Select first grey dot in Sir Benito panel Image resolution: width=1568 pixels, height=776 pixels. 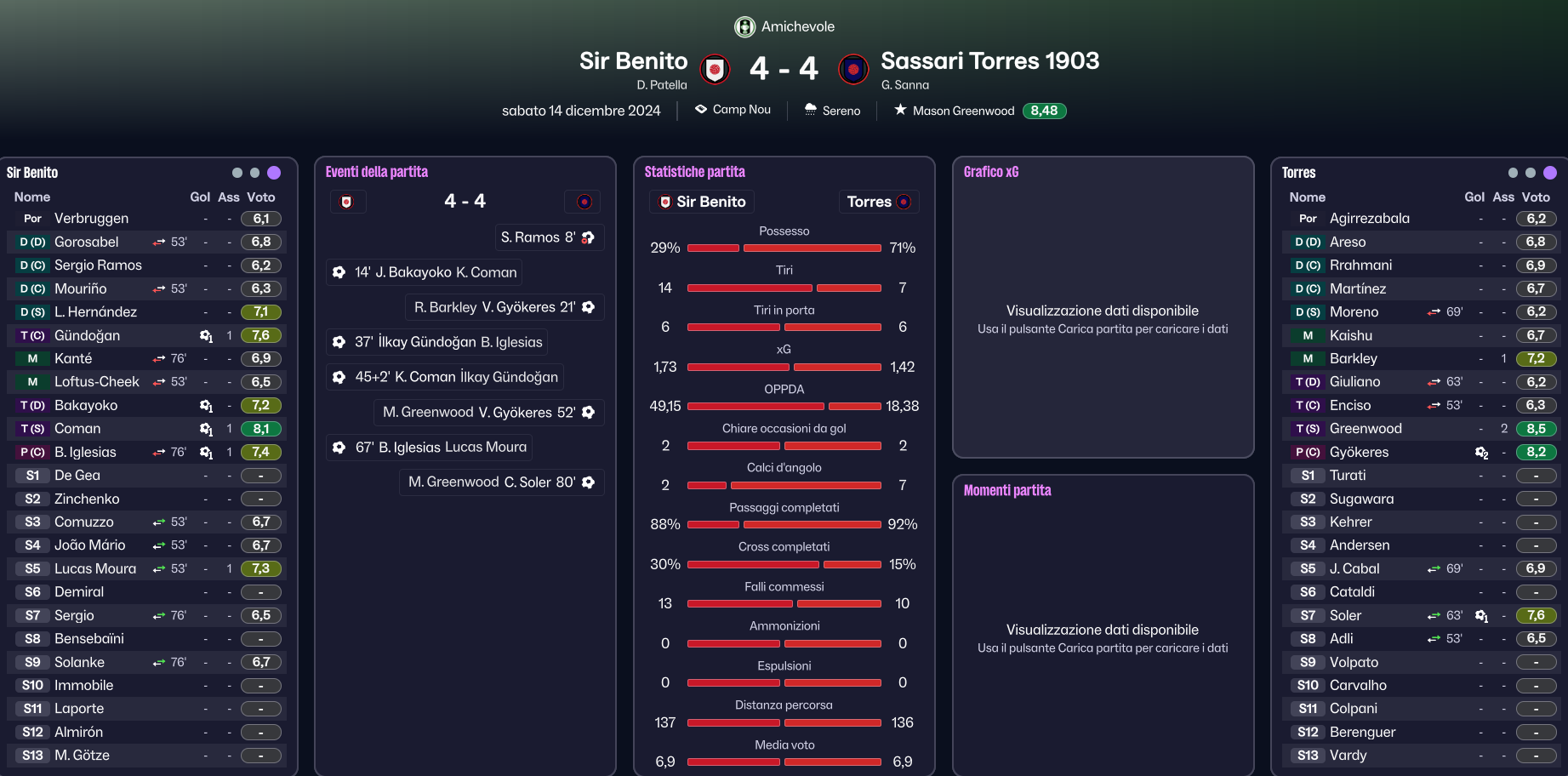coord(237,173)
